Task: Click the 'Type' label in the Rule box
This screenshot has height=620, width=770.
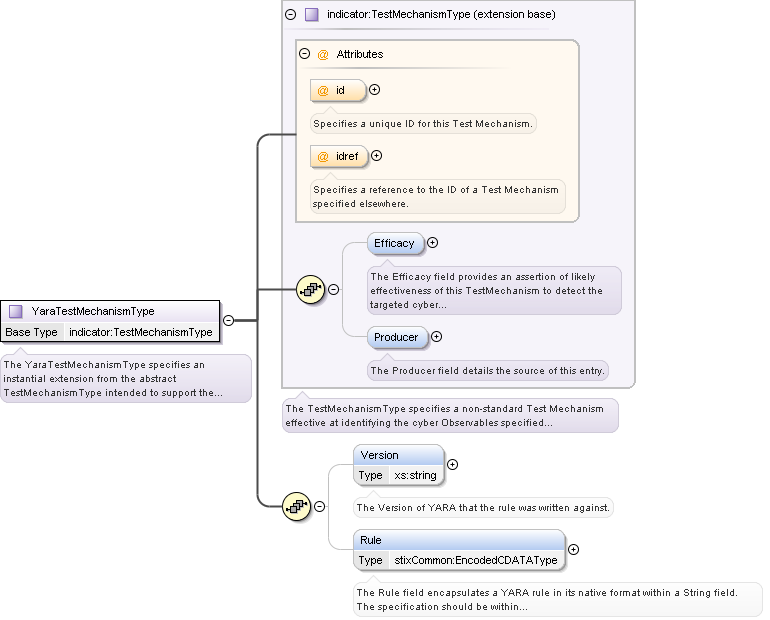Action: tap(371, 560)
